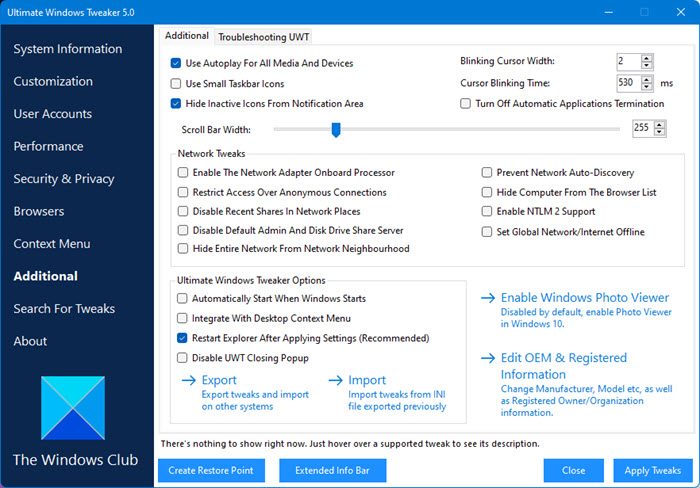
Task: Decrease Blinking Cursor Width with down arrow
Action: tap(646, 65)
